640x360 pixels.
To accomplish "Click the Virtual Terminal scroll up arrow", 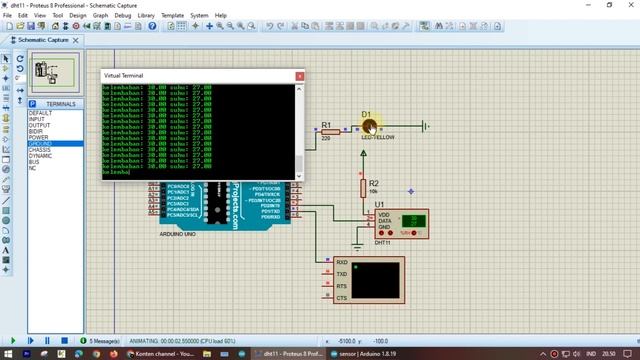I will [299, 89].
